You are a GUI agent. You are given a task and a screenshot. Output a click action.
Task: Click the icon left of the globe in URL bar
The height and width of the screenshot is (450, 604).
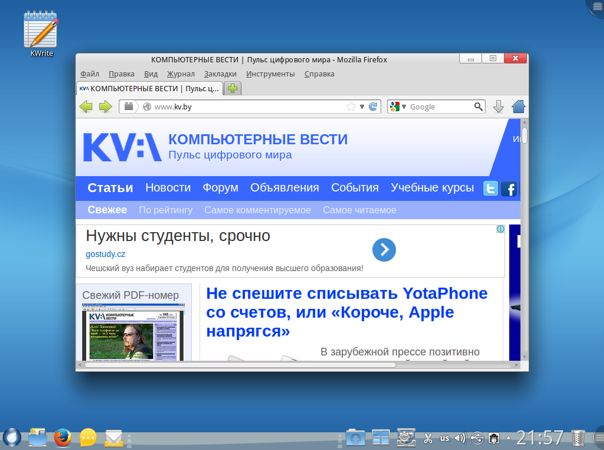click(x=129, y=106)
